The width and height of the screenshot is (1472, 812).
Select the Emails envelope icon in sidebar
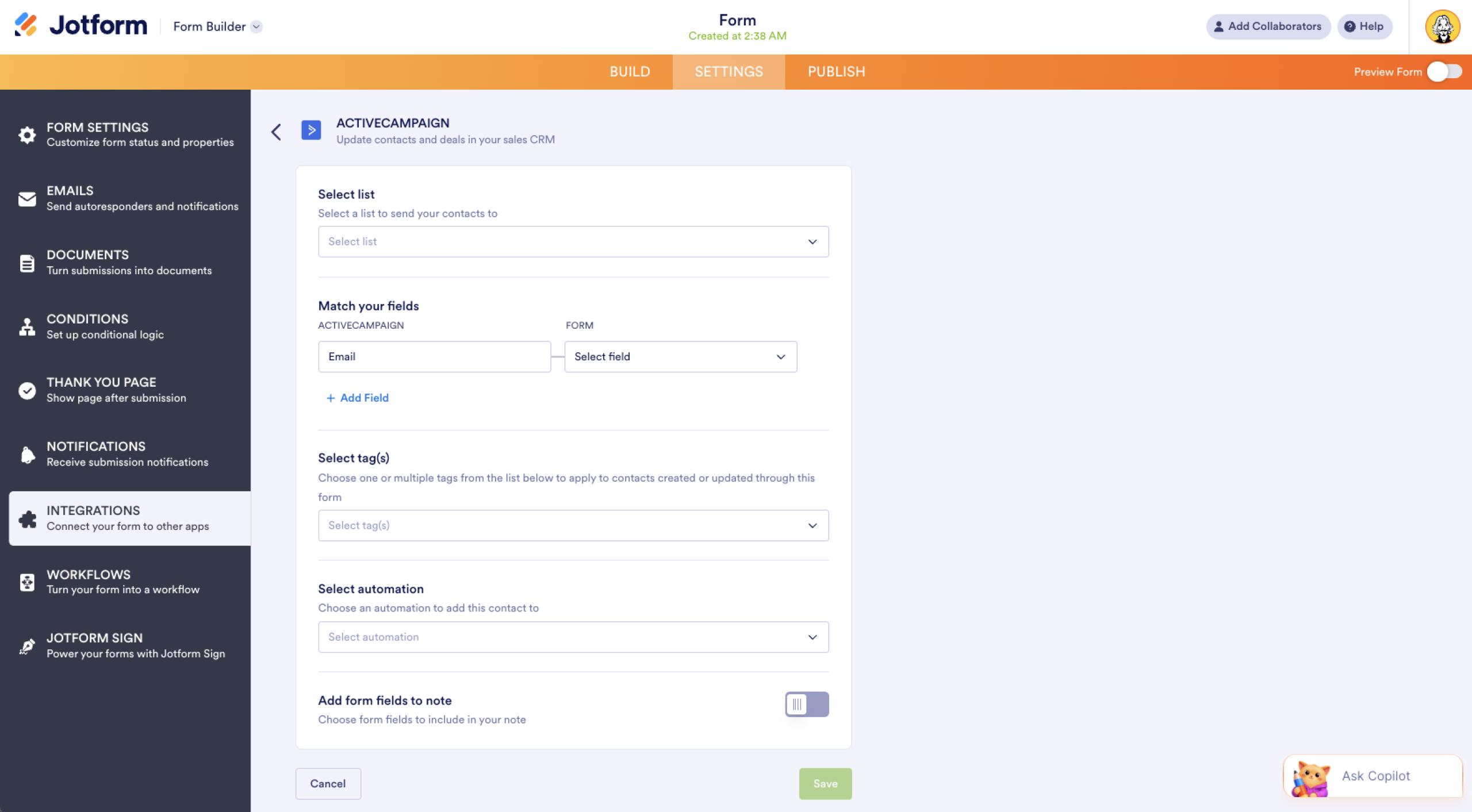pos(27,198)
